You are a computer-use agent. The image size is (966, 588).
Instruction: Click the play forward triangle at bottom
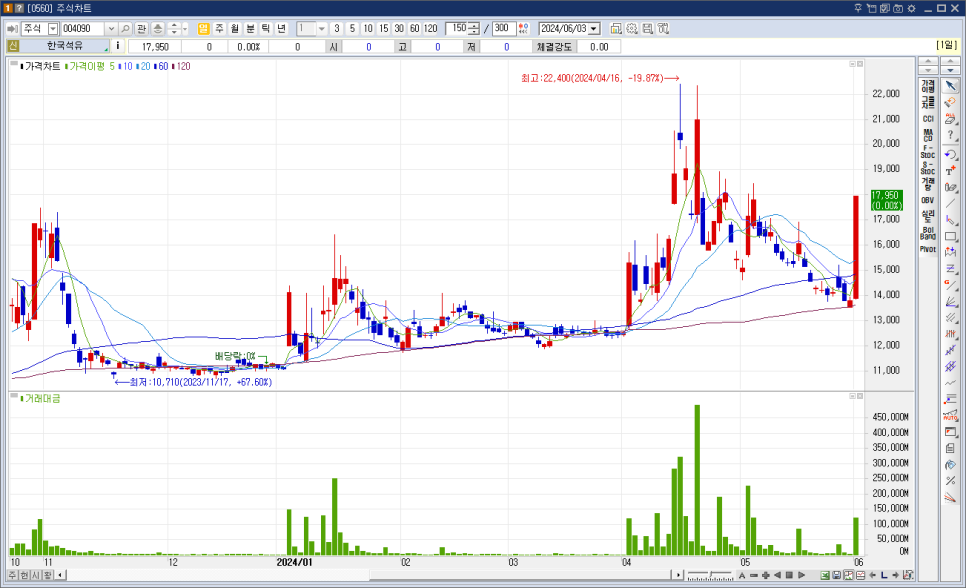click(x=802, y=575)
